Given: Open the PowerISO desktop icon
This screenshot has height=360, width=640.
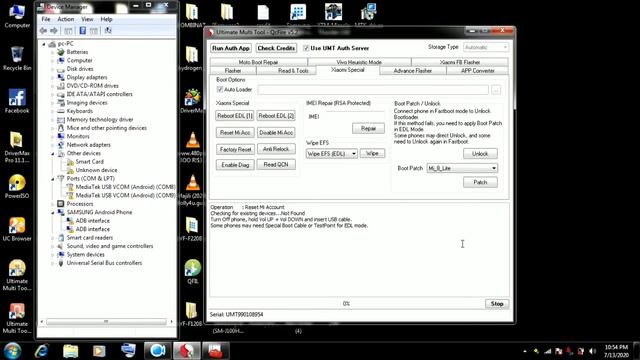Looking at the screenshot, I should pyautogui.click(x=17, y=187).
